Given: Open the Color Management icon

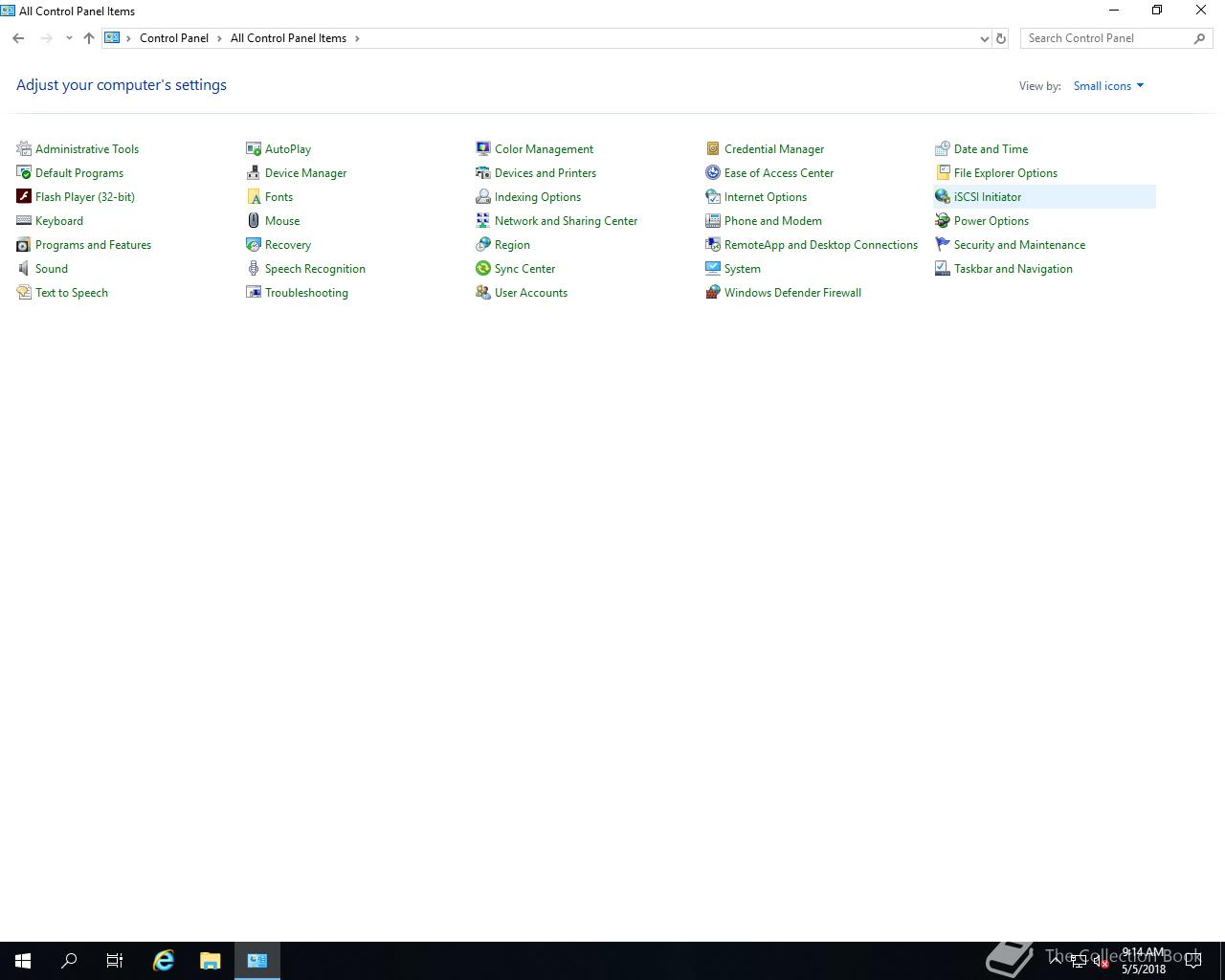Looking at the screenshot, I should (x=483, y=148).
